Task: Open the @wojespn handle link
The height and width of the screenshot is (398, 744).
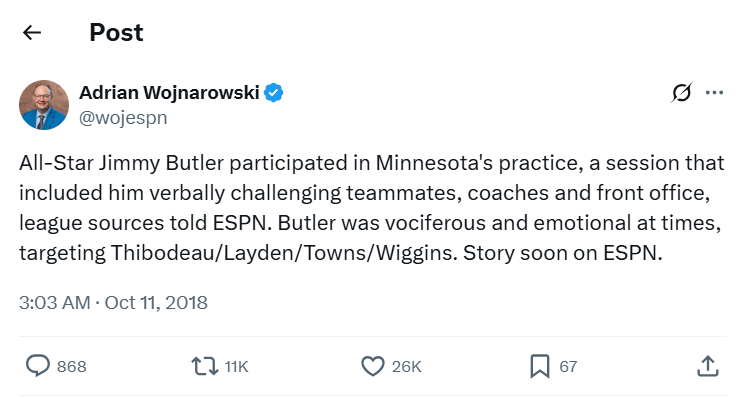Action: click(x=123, y=118)
